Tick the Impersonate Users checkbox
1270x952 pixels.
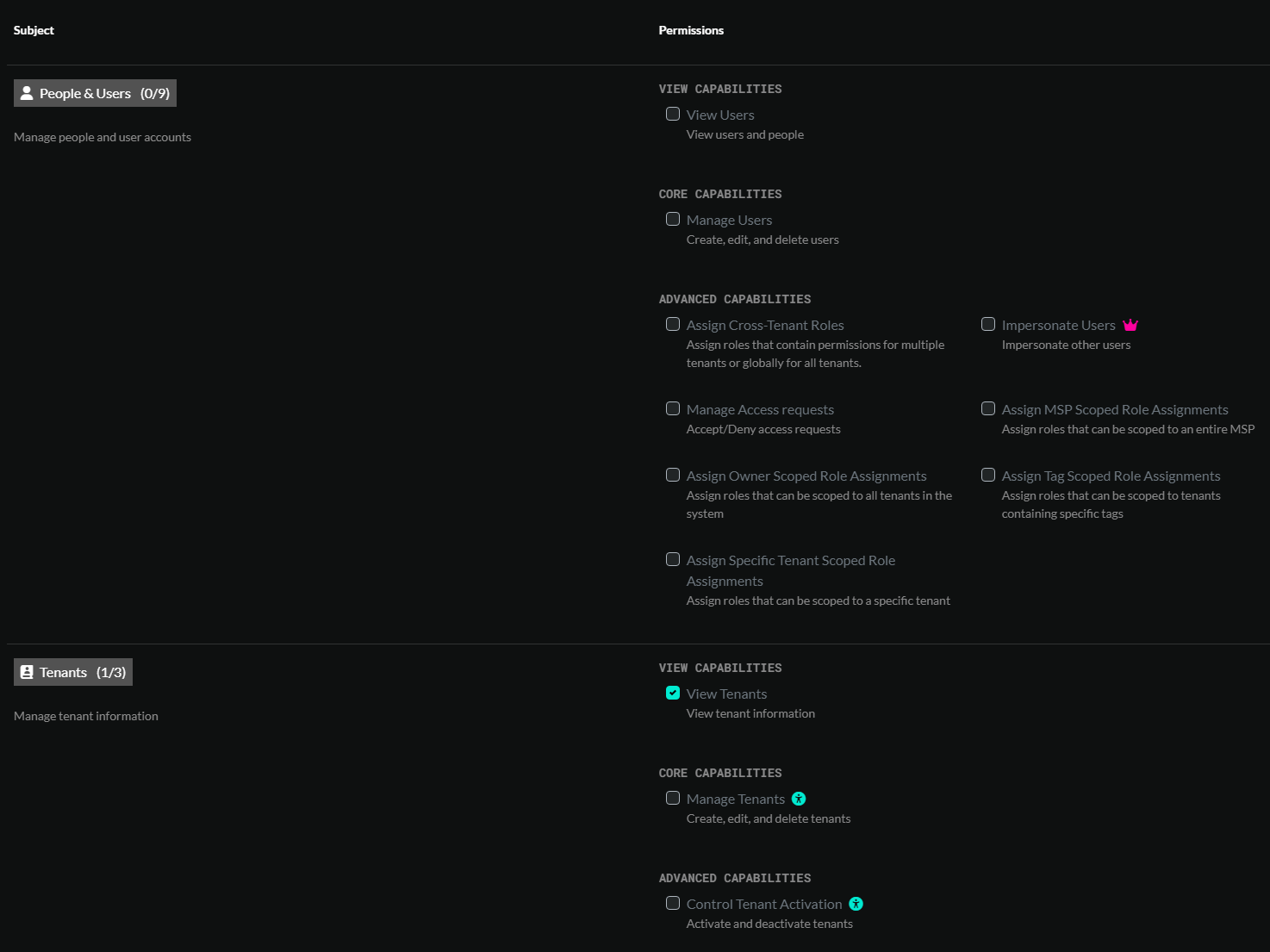pos(988,324)
